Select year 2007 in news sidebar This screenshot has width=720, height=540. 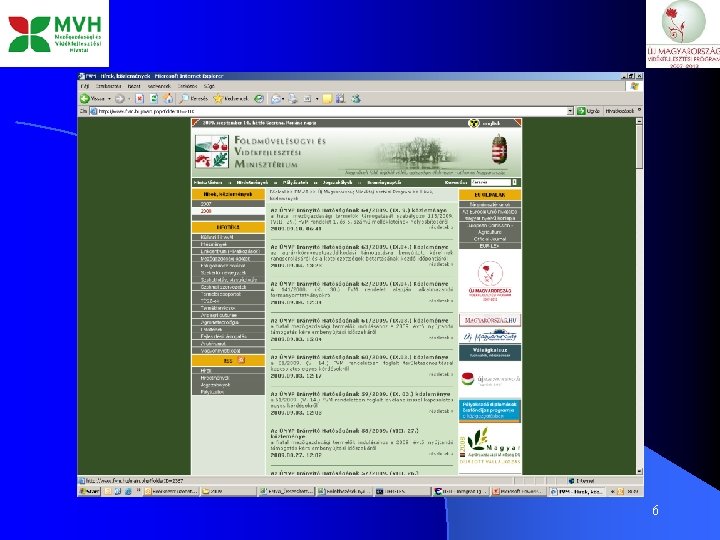click(228, 204)
